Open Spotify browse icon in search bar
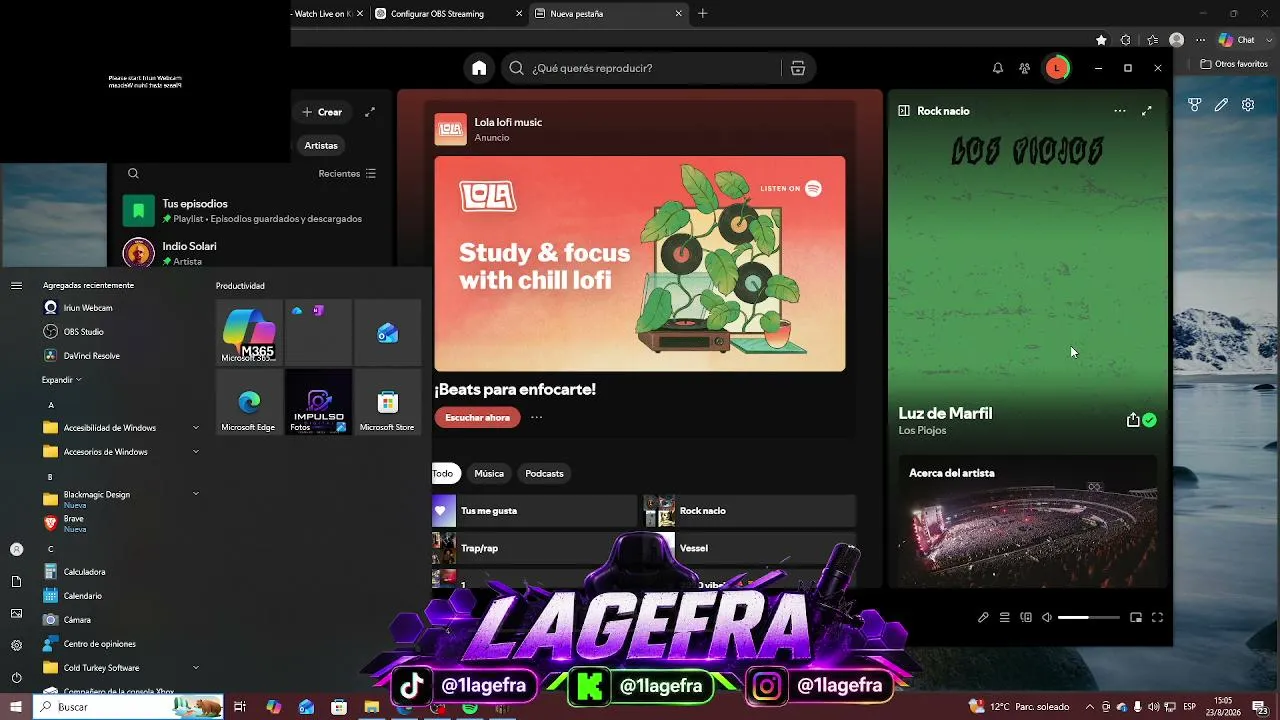The image size is (1280, 720). [797, 68]
